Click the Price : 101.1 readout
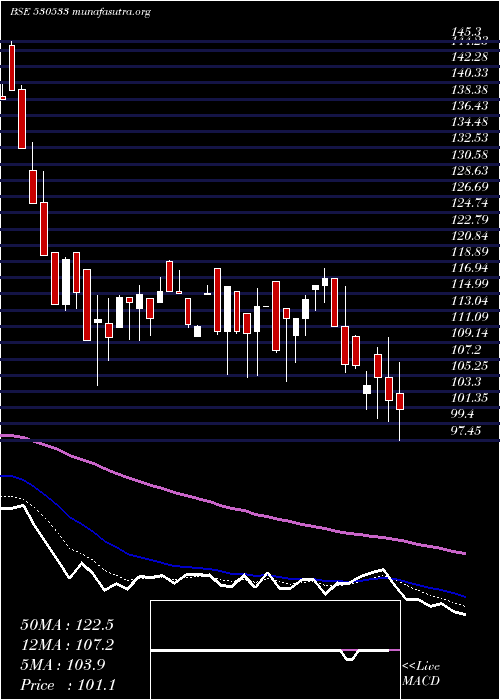The width and height of the screenshot is (500, 700). [x=68, y=685]
